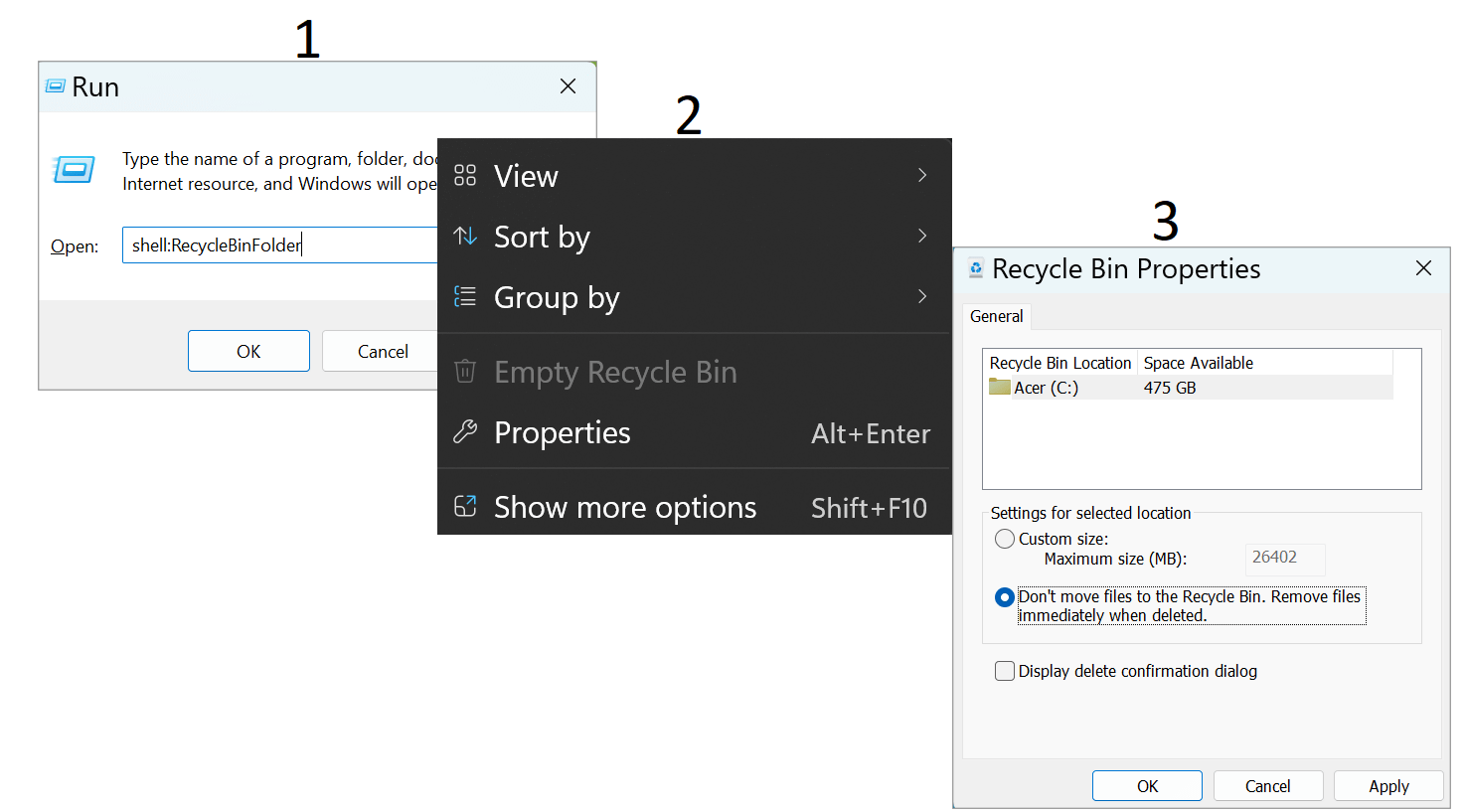Choose Properties from the context menu
Viewport: 1465px width, 812px height.
(563, 433)
